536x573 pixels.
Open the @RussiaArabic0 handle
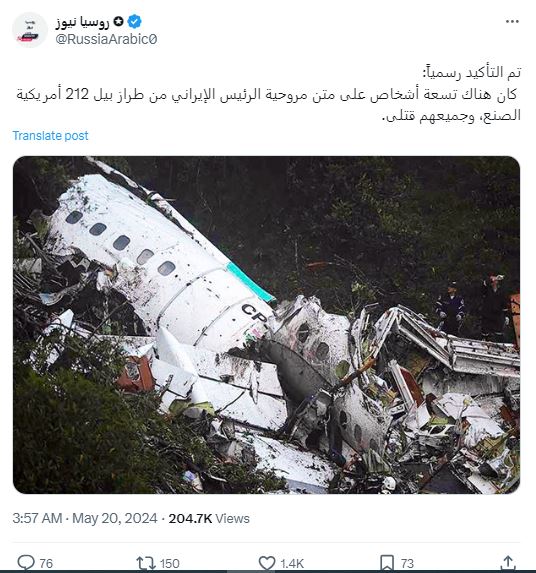(106, 39)
